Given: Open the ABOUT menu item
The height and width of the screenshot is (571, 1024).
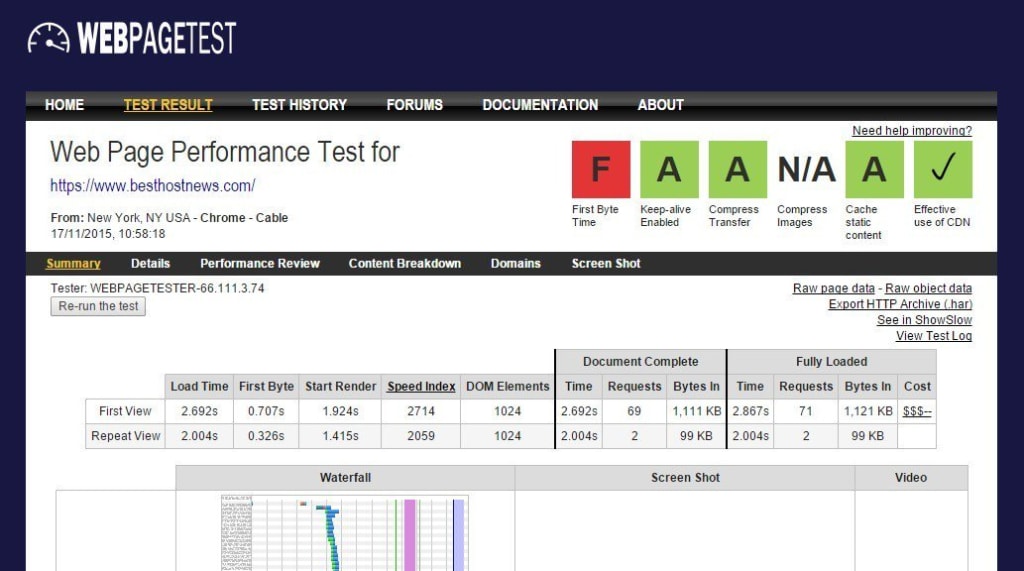Looking at the screenshot, I should click(660, 105).
